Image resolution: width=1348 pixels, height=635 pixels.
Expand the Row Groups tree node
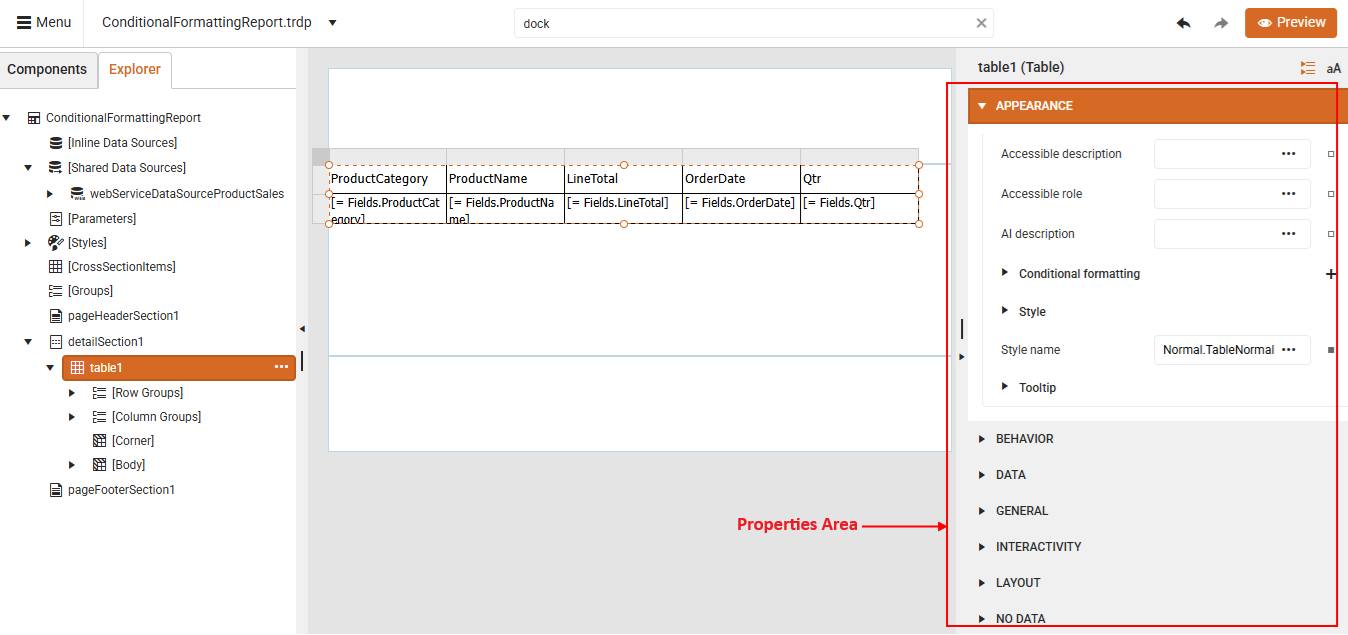point(71,392)
